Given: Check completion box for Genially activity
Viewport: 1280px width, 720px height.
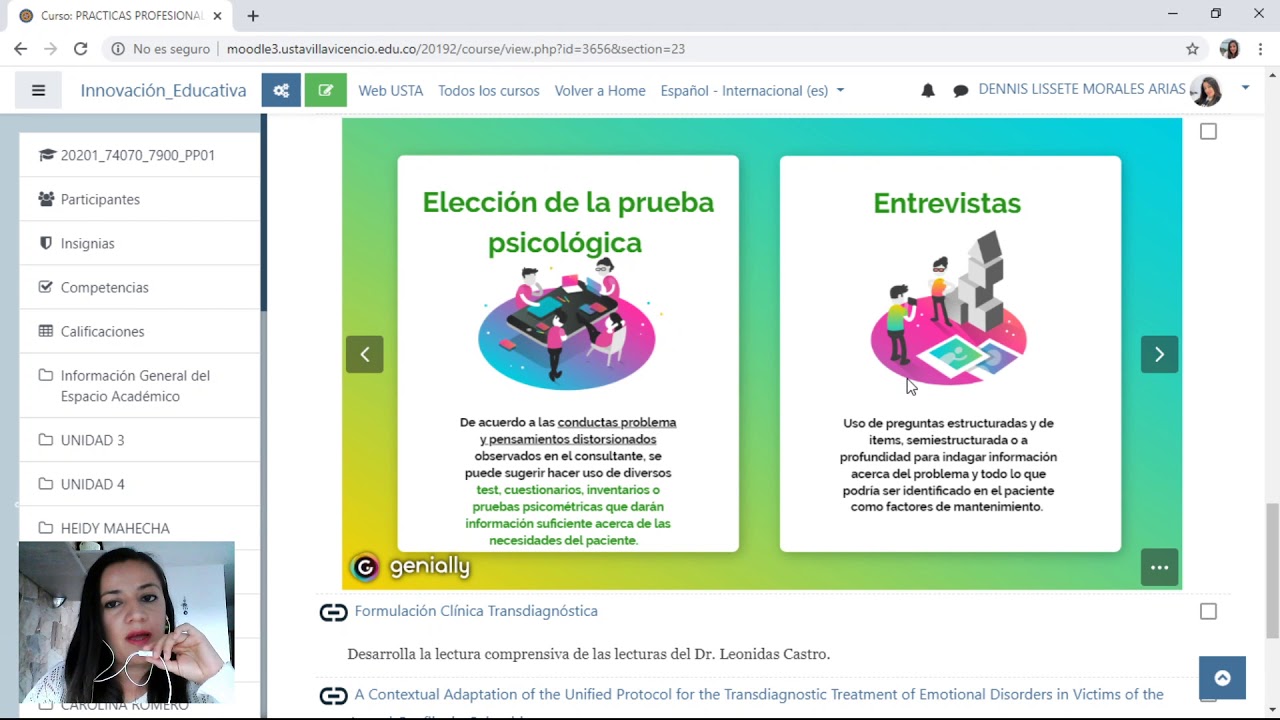Looking at the screenshot, I should 1208,131.
